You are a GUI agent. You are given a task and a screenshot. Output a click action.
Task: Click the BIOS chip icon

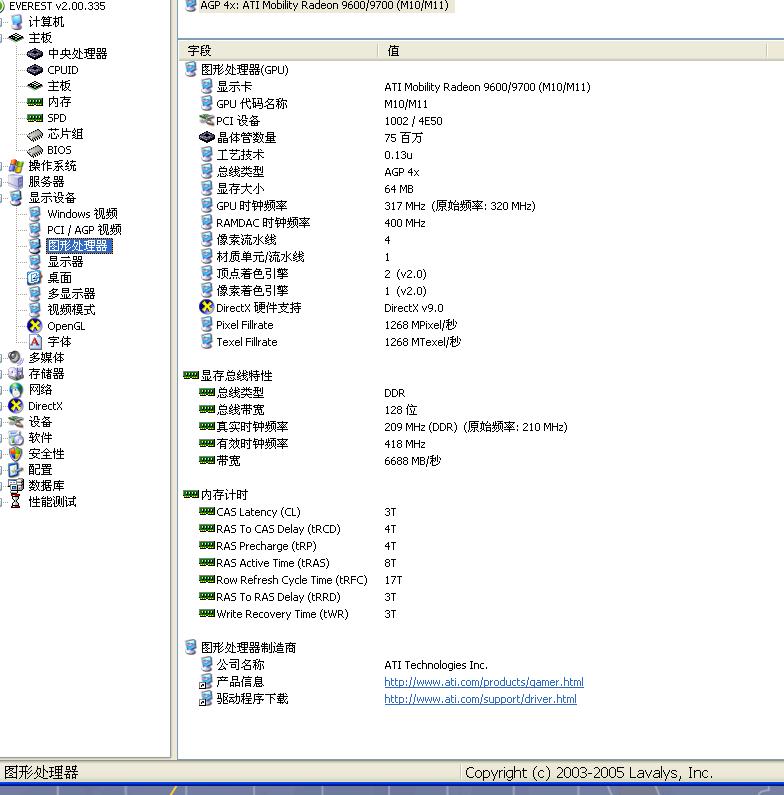[34, 150]
